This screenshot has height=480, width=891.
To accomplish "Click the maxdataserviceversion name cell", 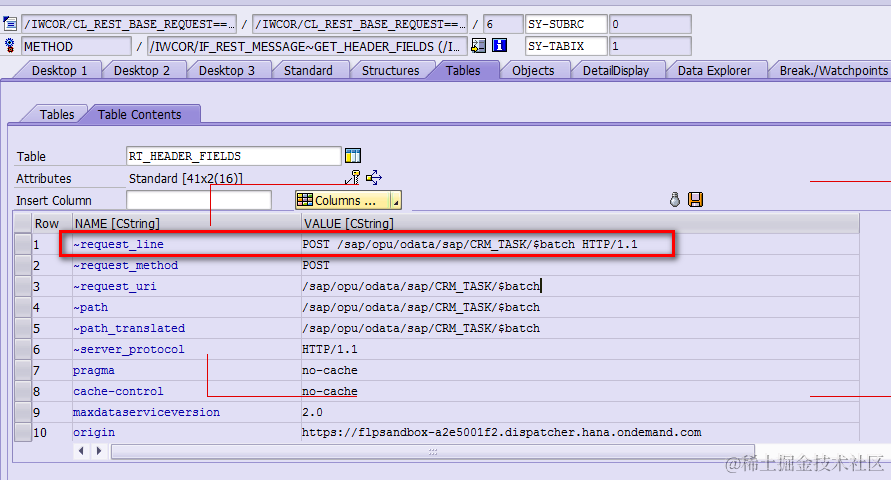I will coord(186,412).
